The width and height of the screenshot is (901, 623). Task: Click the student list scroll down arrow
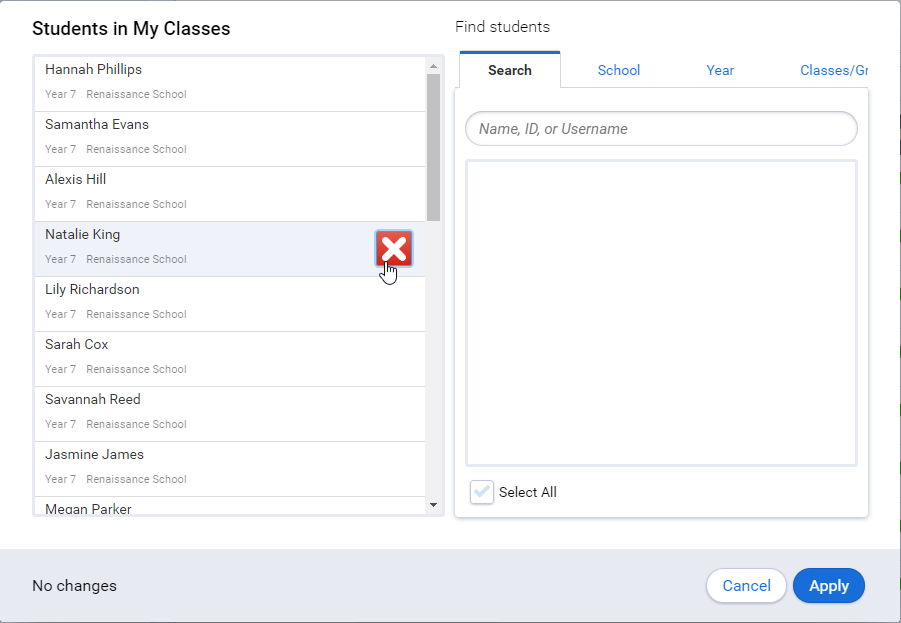point(433,505)
